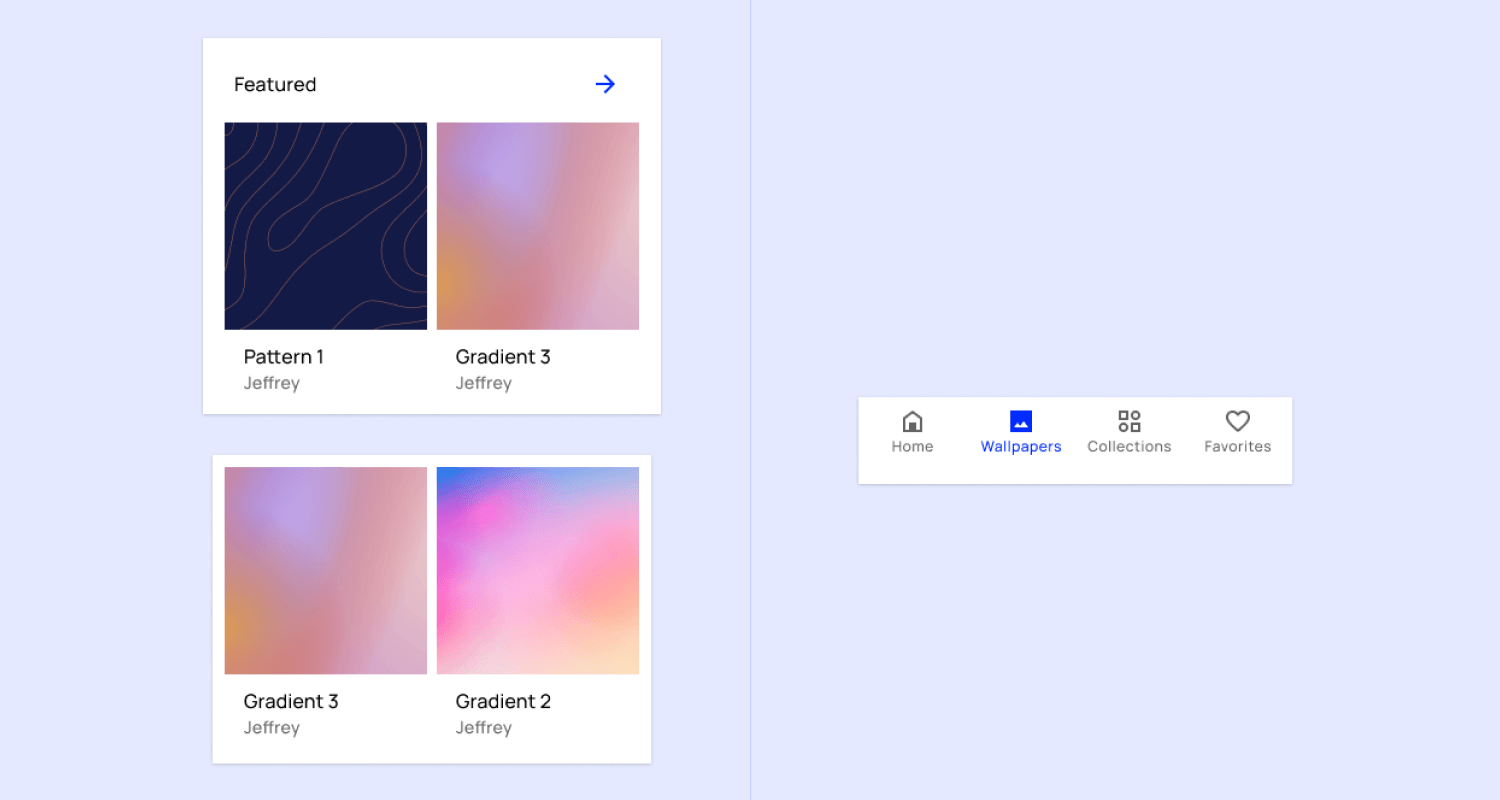
Task: Go to the Collections tab label
Action: point(1129,447)
